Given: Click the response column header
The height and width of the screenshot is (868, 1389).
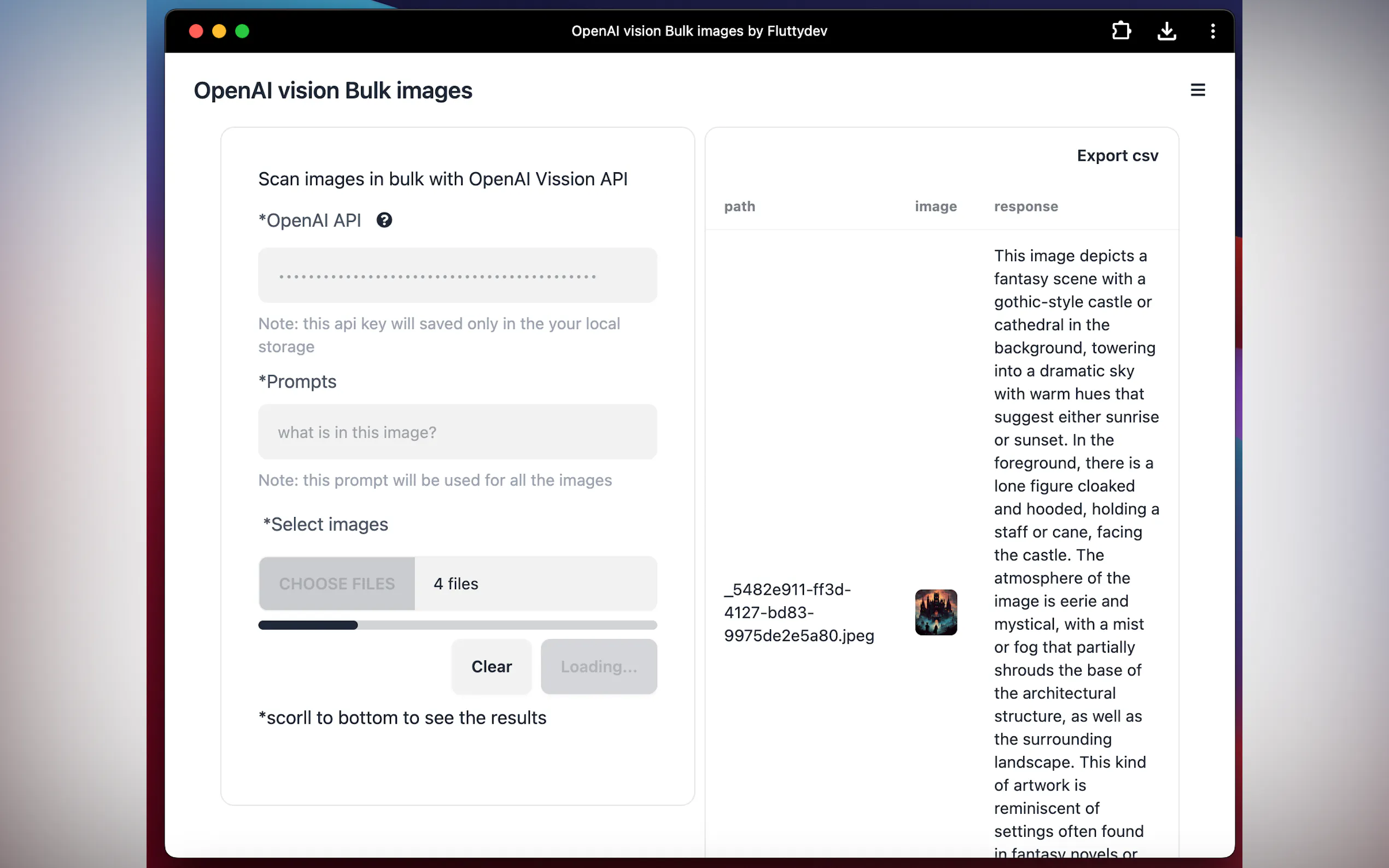Looking at the screenshot, I should click(x=1026, y=206).
